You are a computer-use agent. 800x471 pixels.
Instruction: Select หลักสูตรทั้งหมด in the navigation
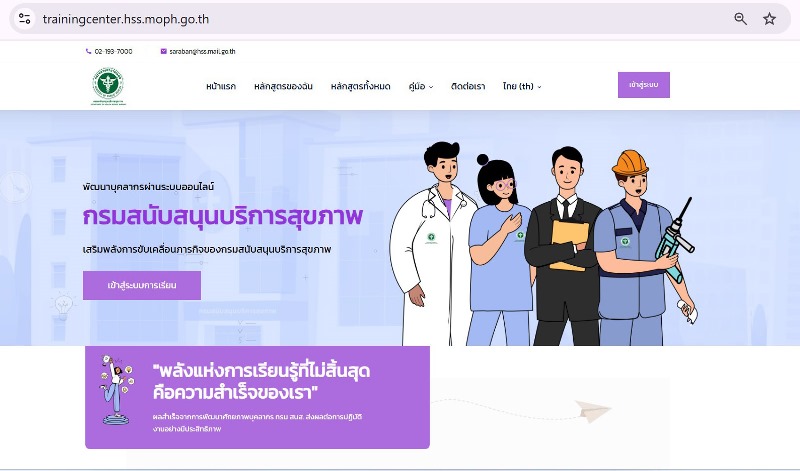point(360,86)
